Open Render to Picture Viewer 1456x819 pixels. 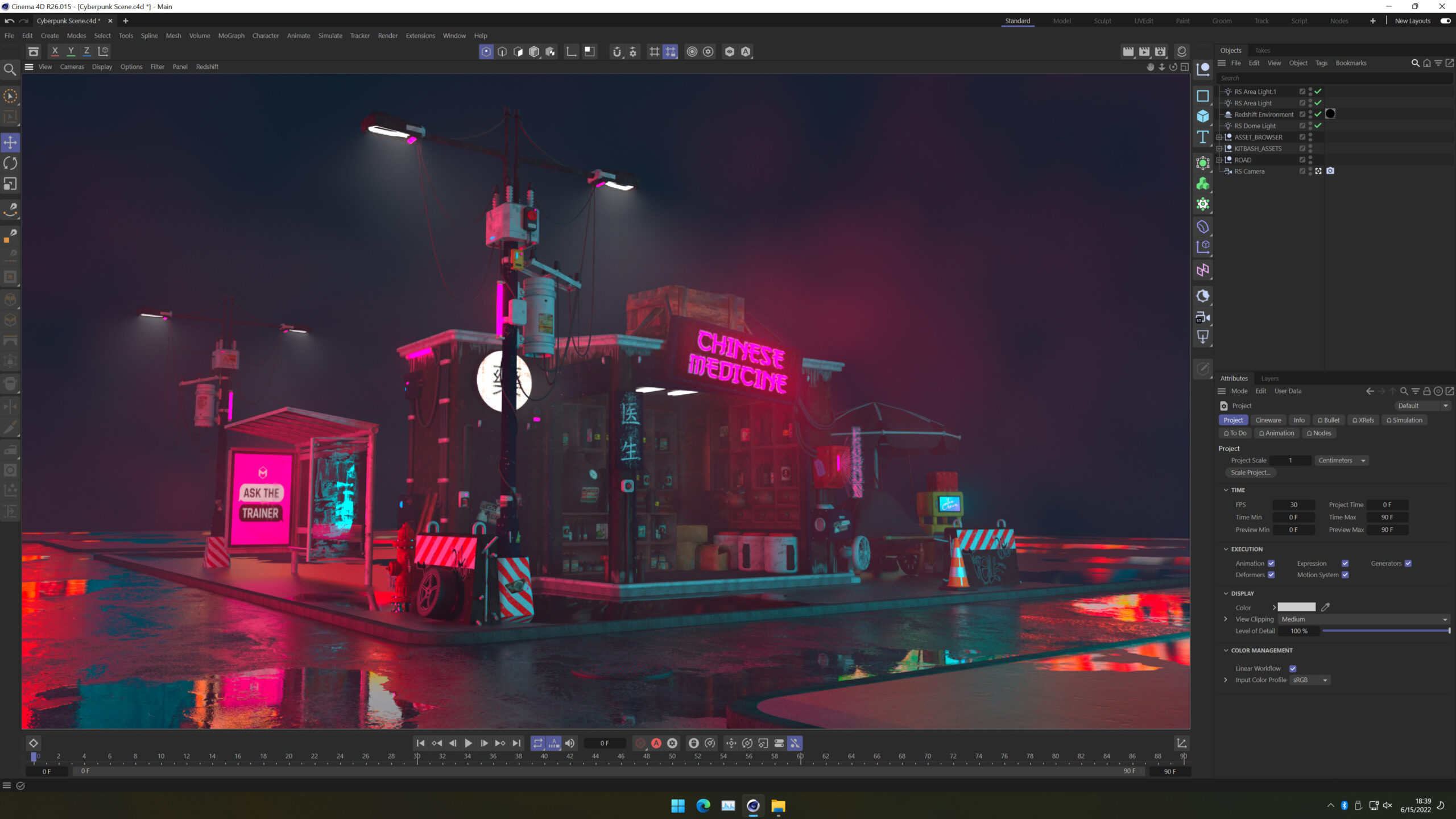pos(1144,52)
